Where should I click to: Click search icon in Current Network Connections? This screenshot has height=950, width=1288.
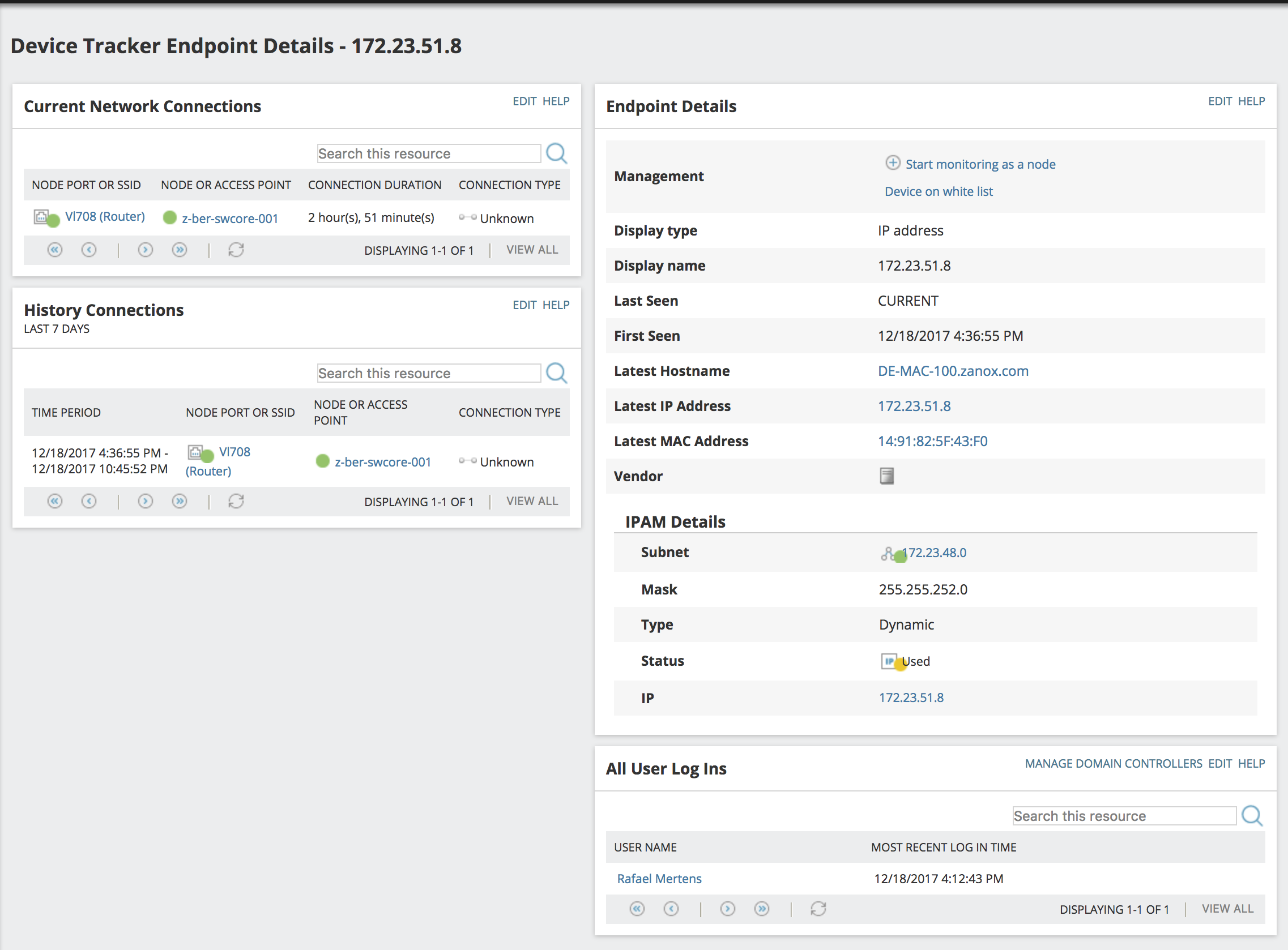(x=556, y=153)
